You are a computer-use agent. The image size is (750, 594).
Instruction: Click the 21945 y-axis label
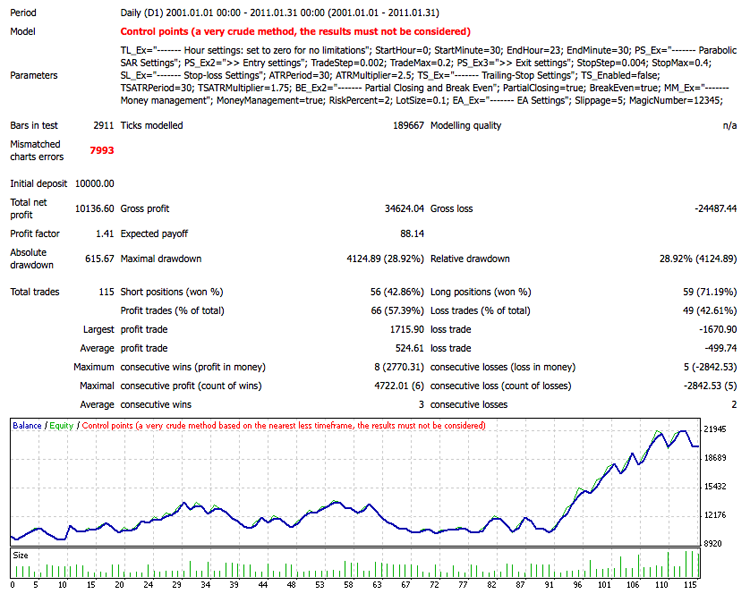pyautogui.click(x=715, y=429)
